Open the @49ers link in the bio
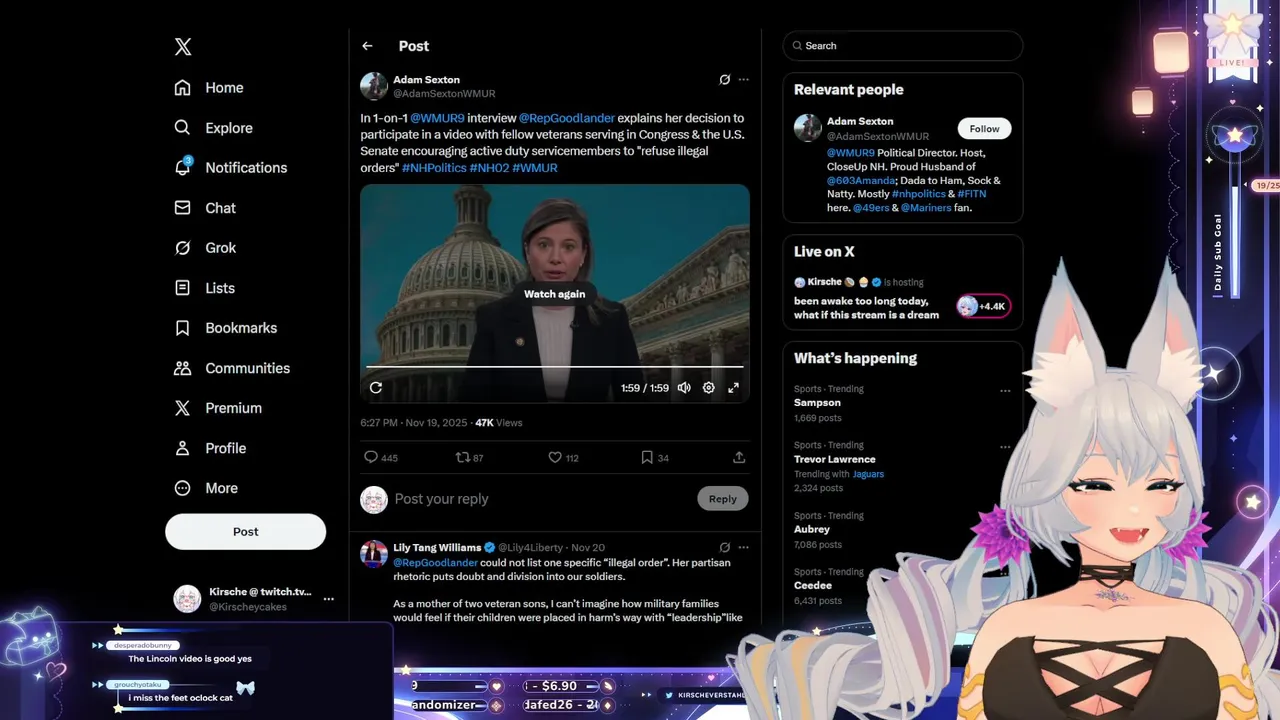 point(870,208)
